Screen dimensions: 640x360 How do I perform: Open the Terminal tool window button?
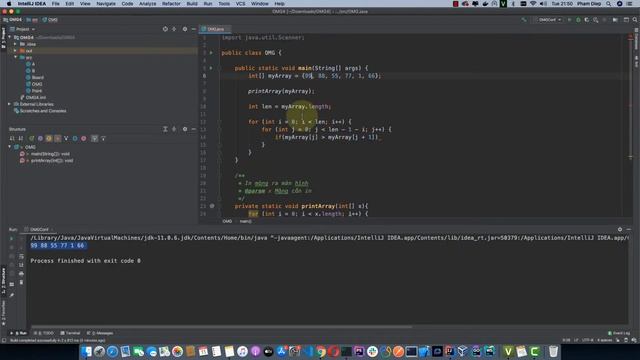click(70, 333)
